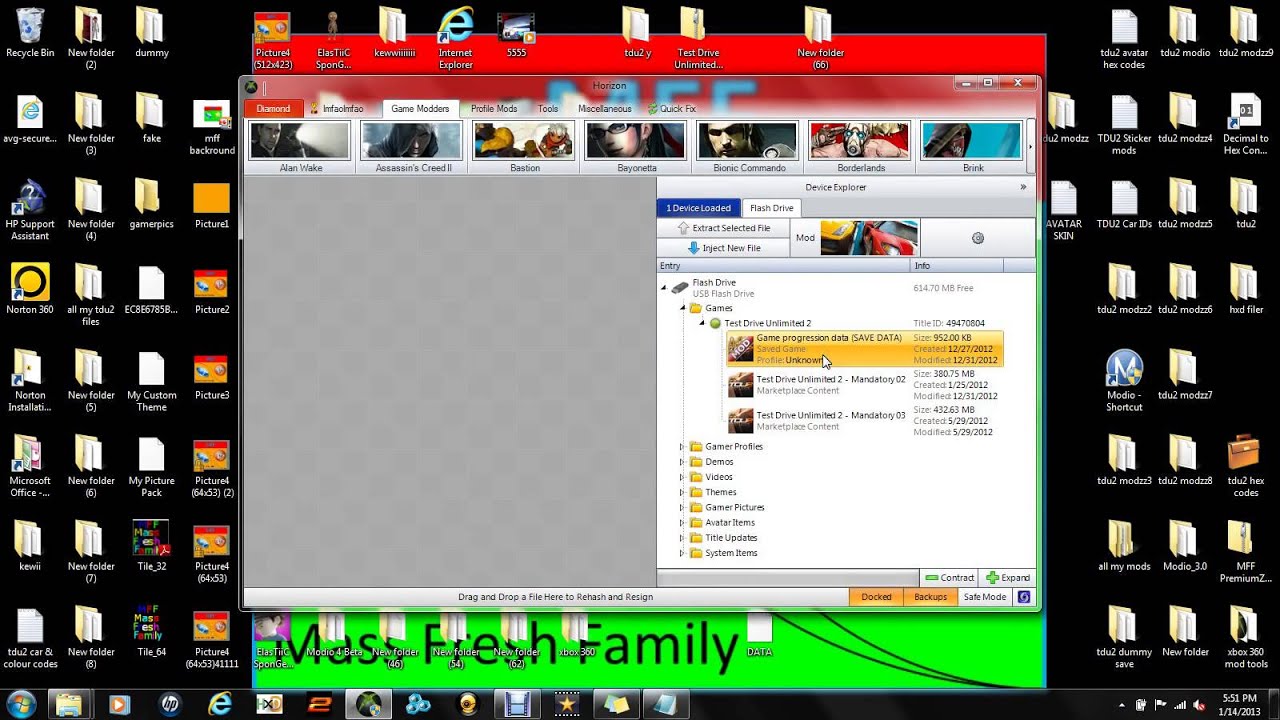
Task: Open HP Support Assistant shortcut
Action: tap(30, 211)
